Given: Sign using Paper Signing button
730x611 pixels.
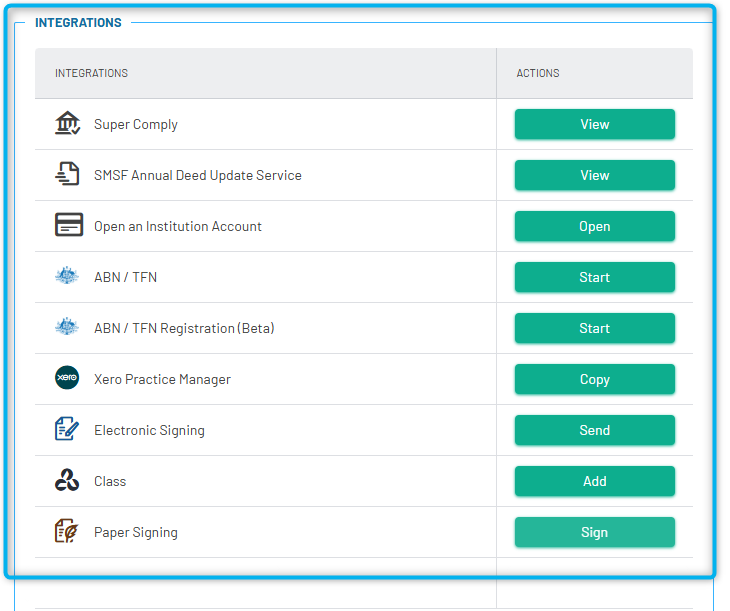Looking at the screenshot, I should (595, 532).
